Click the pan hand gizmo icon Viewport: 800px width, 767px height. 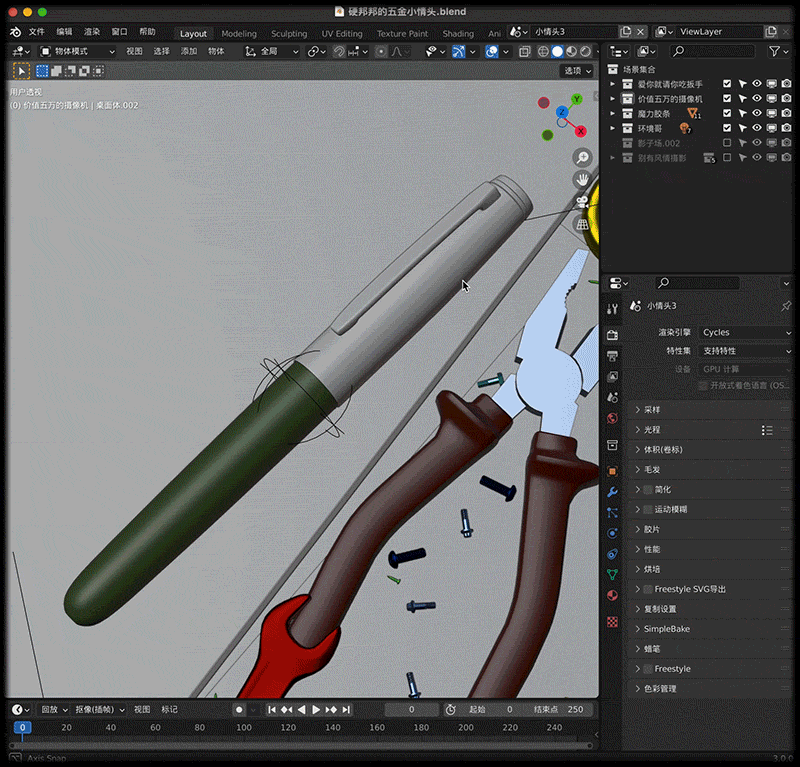click(x=582, y=180)
